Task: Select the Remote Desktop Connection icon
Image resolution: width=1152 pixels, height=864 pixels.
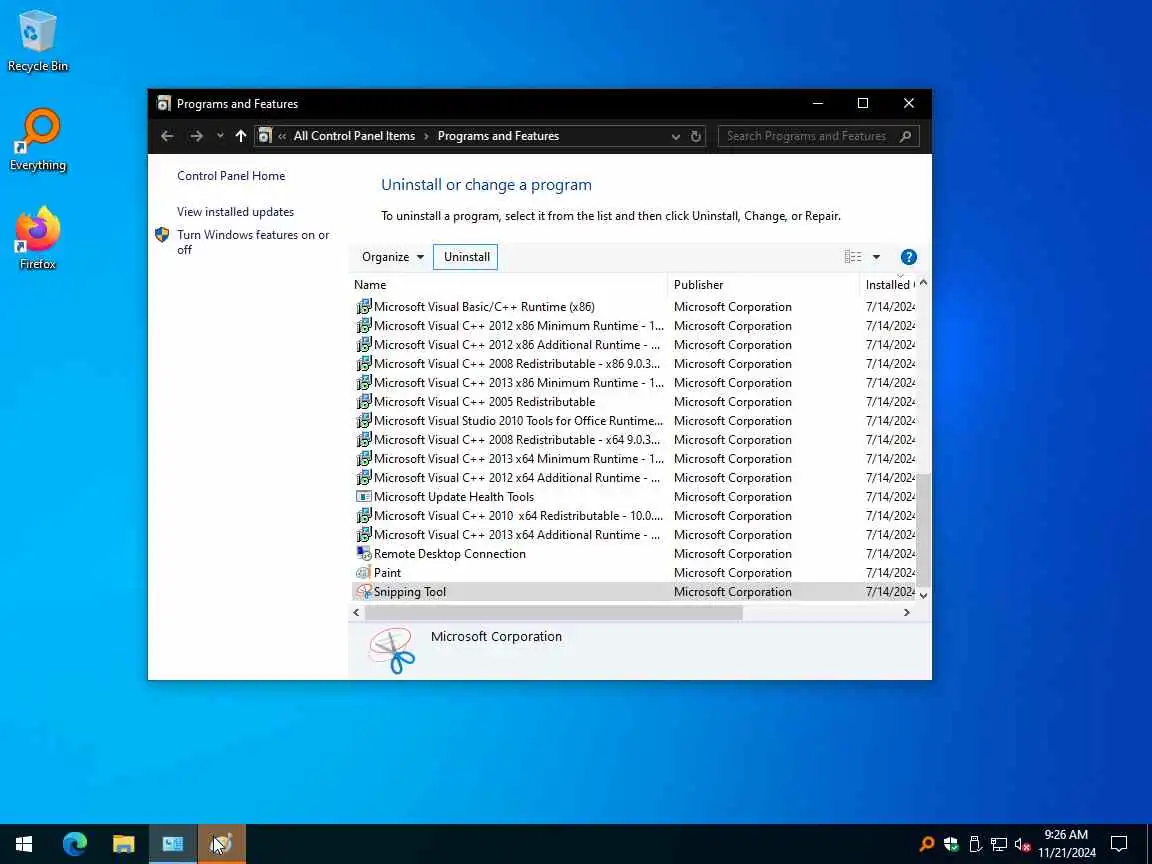Action: click(x=364, y=553)
